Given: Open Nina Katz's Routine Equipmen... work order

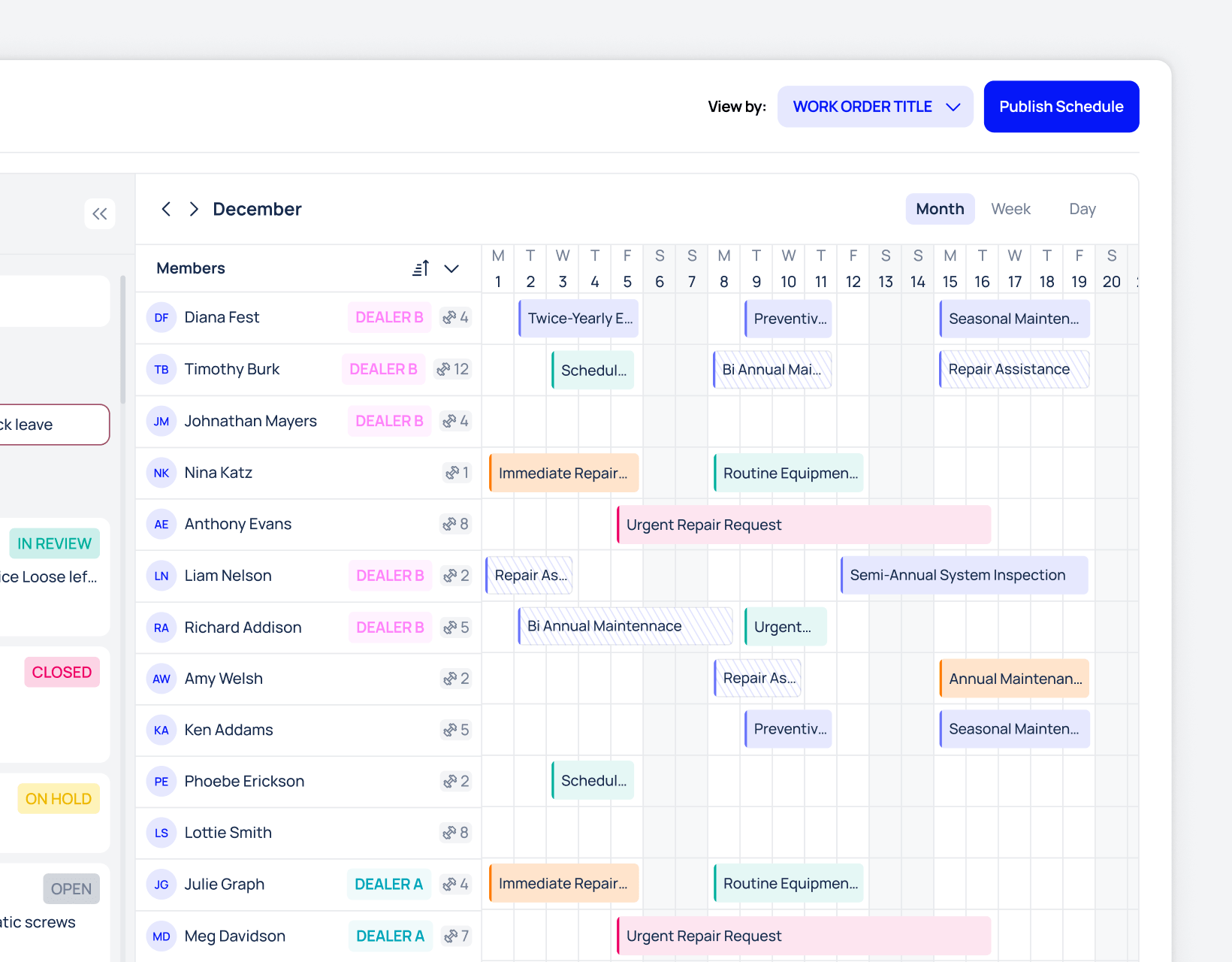Looking at the screenshot, I should (x=789, y=473).
